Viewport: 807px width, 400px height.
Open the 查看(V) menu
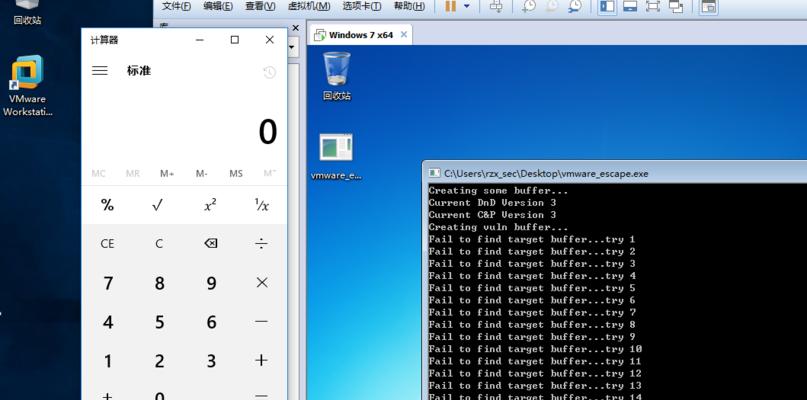coord(259,6)
